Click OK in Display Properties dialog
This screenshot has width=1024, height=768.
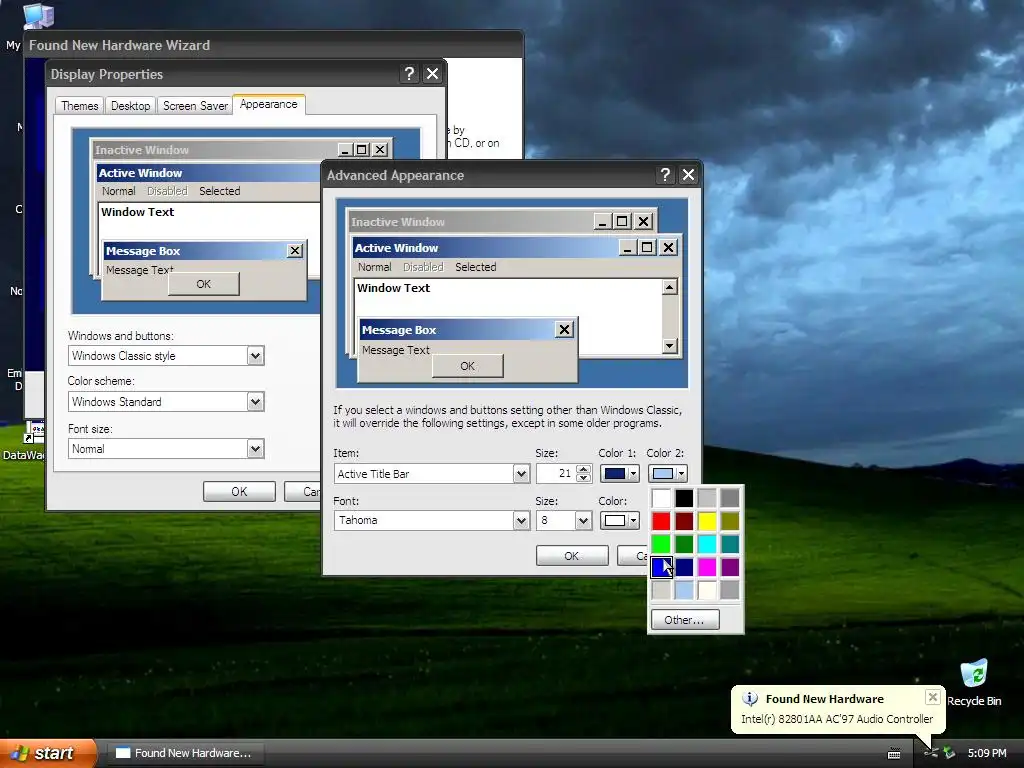[239, 492]
